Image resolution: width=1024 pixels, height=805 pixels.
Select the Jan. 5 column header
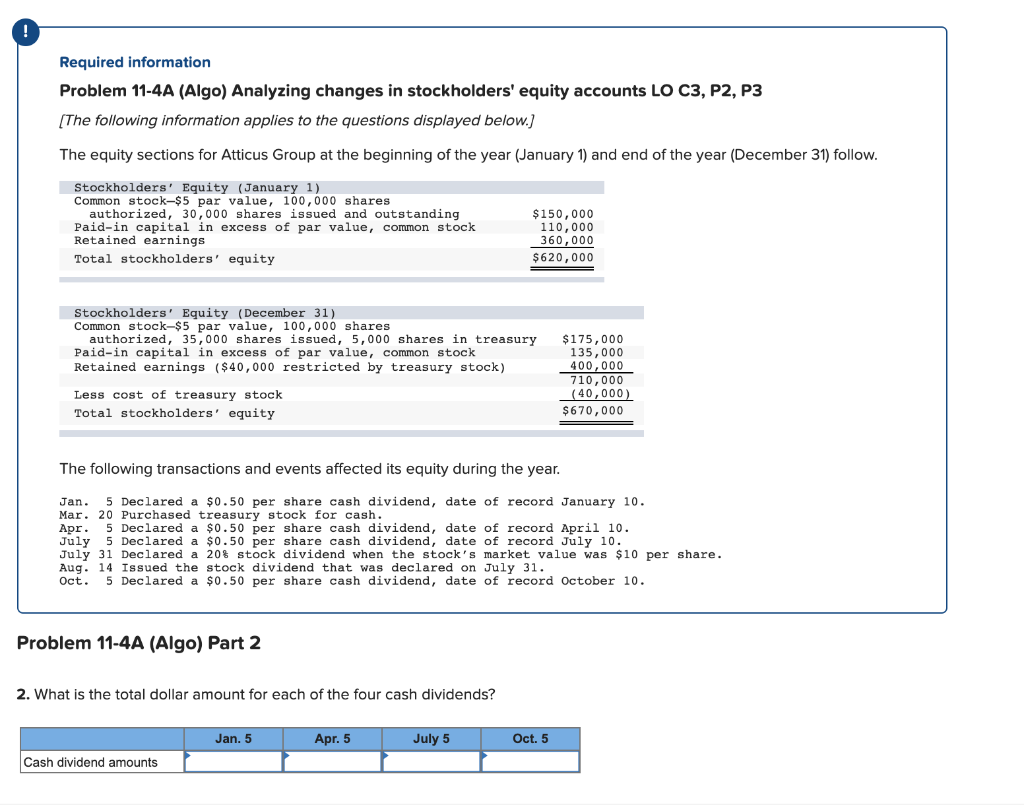point(233,738)
